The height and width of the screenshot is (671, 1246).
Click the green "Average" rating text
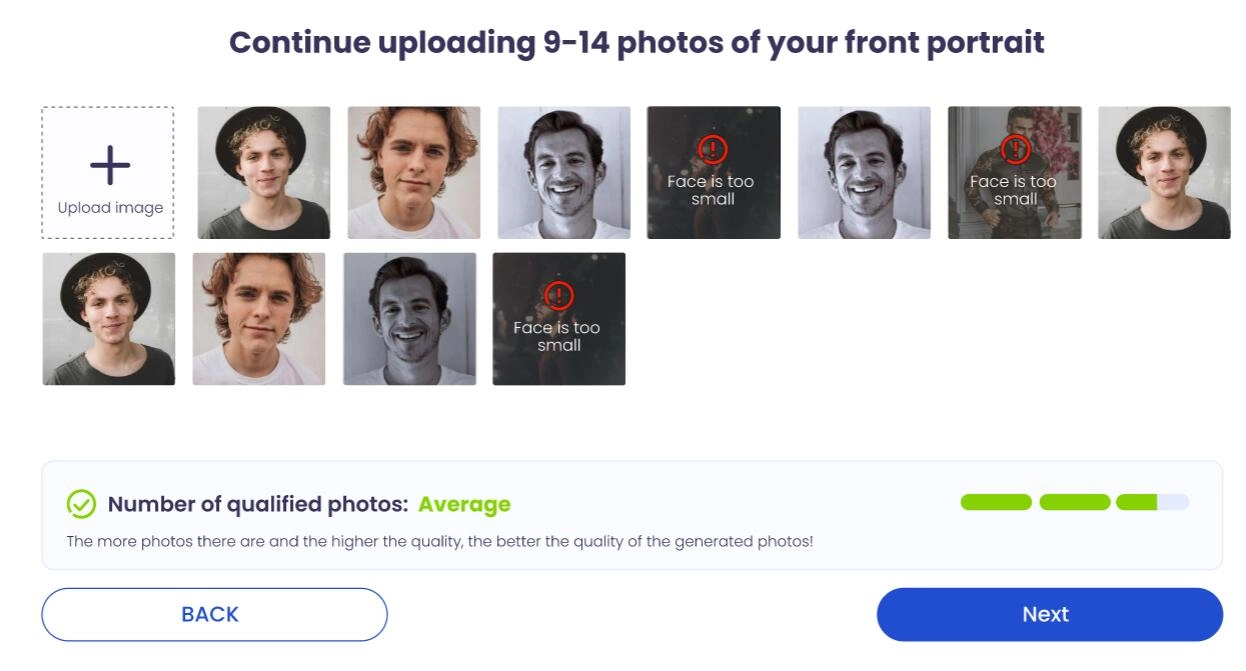point(464,505)
